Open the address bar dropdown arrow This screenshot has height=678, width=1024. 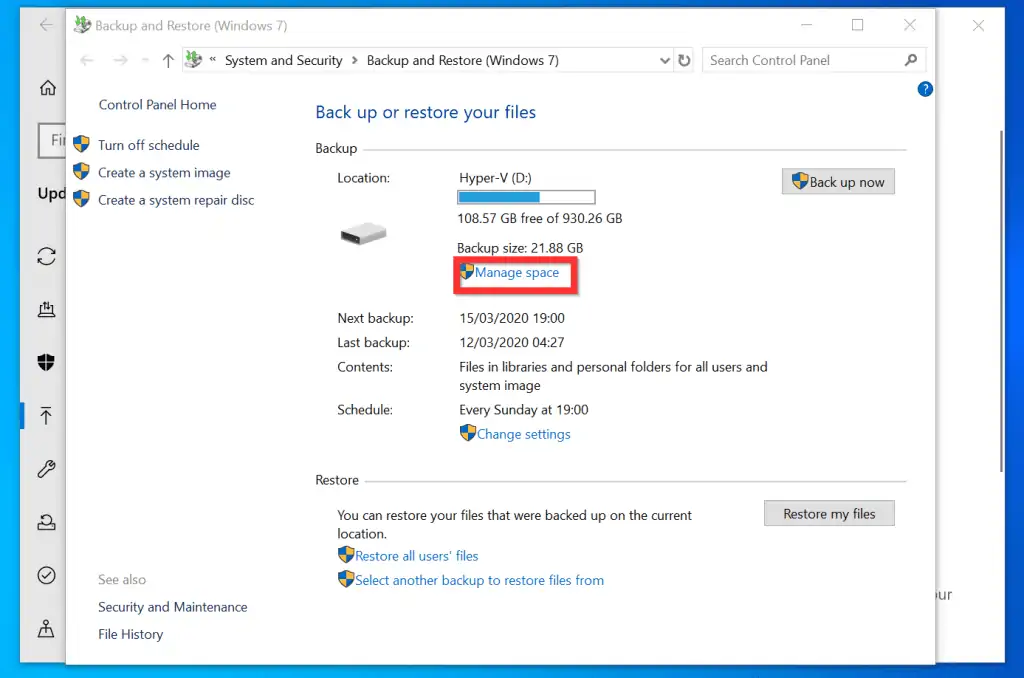[x=664, y=60]
